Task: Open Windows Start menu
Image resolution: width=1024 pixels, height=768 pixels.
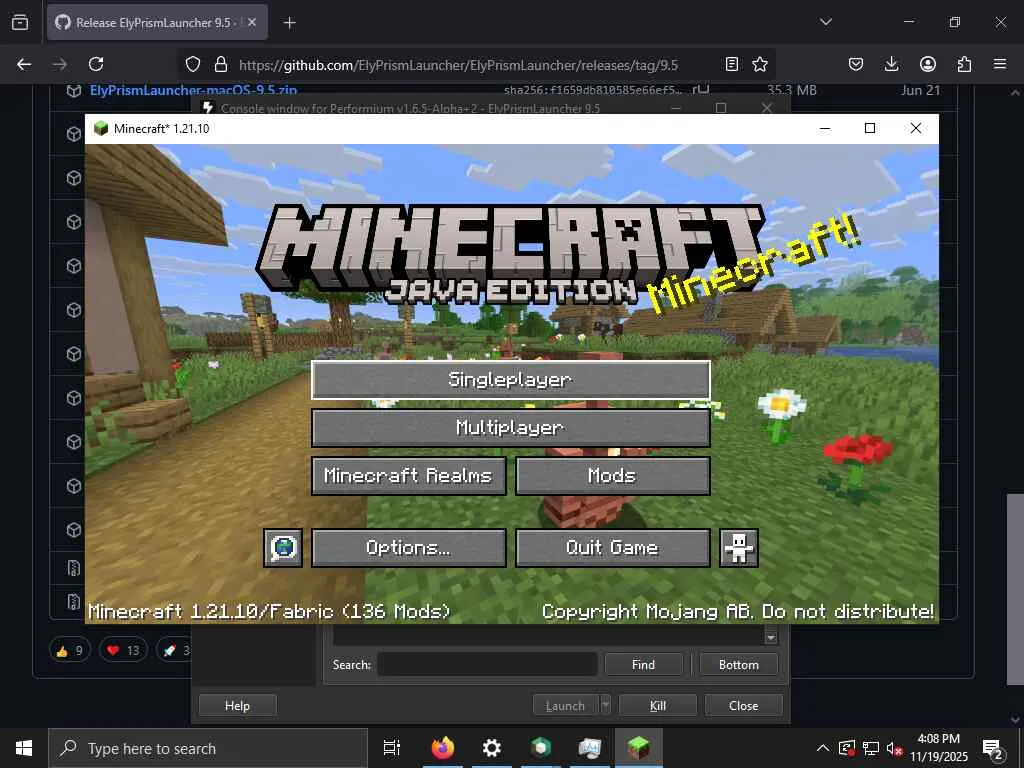Action: (24, 748)
